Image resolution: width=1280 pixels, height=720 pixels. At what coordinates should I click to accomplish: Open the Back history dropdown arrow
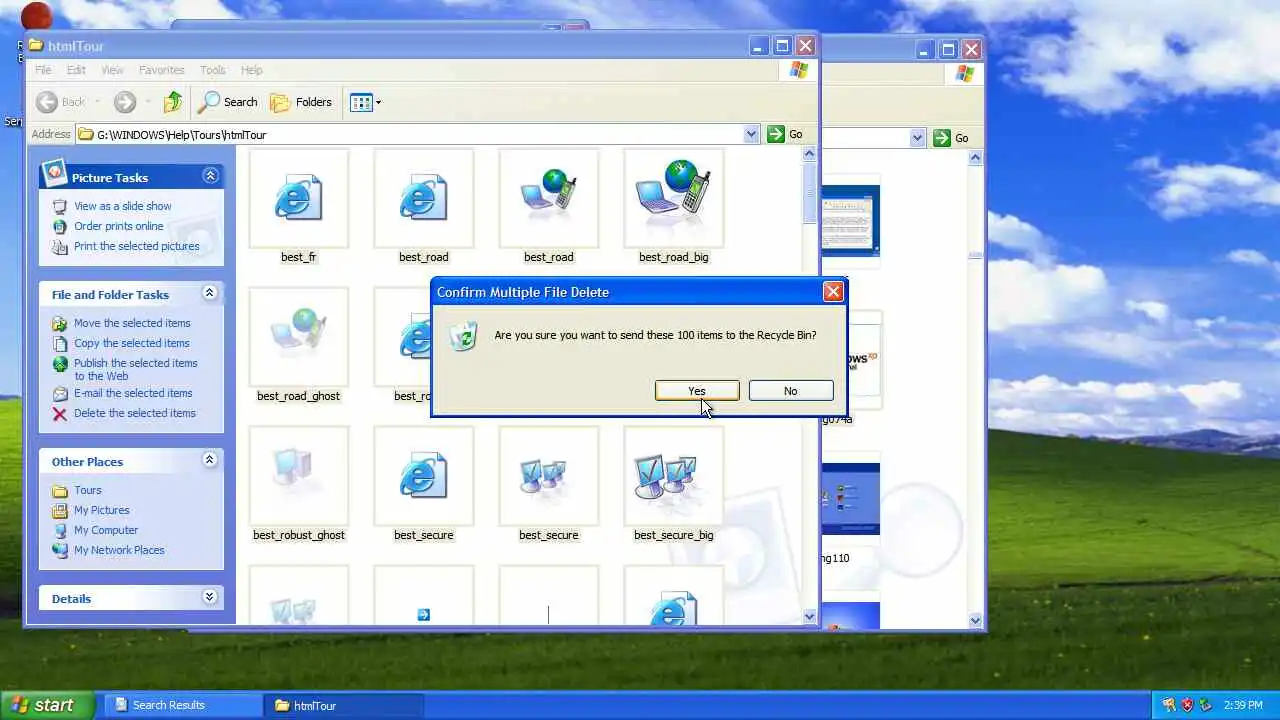point(97,102)
